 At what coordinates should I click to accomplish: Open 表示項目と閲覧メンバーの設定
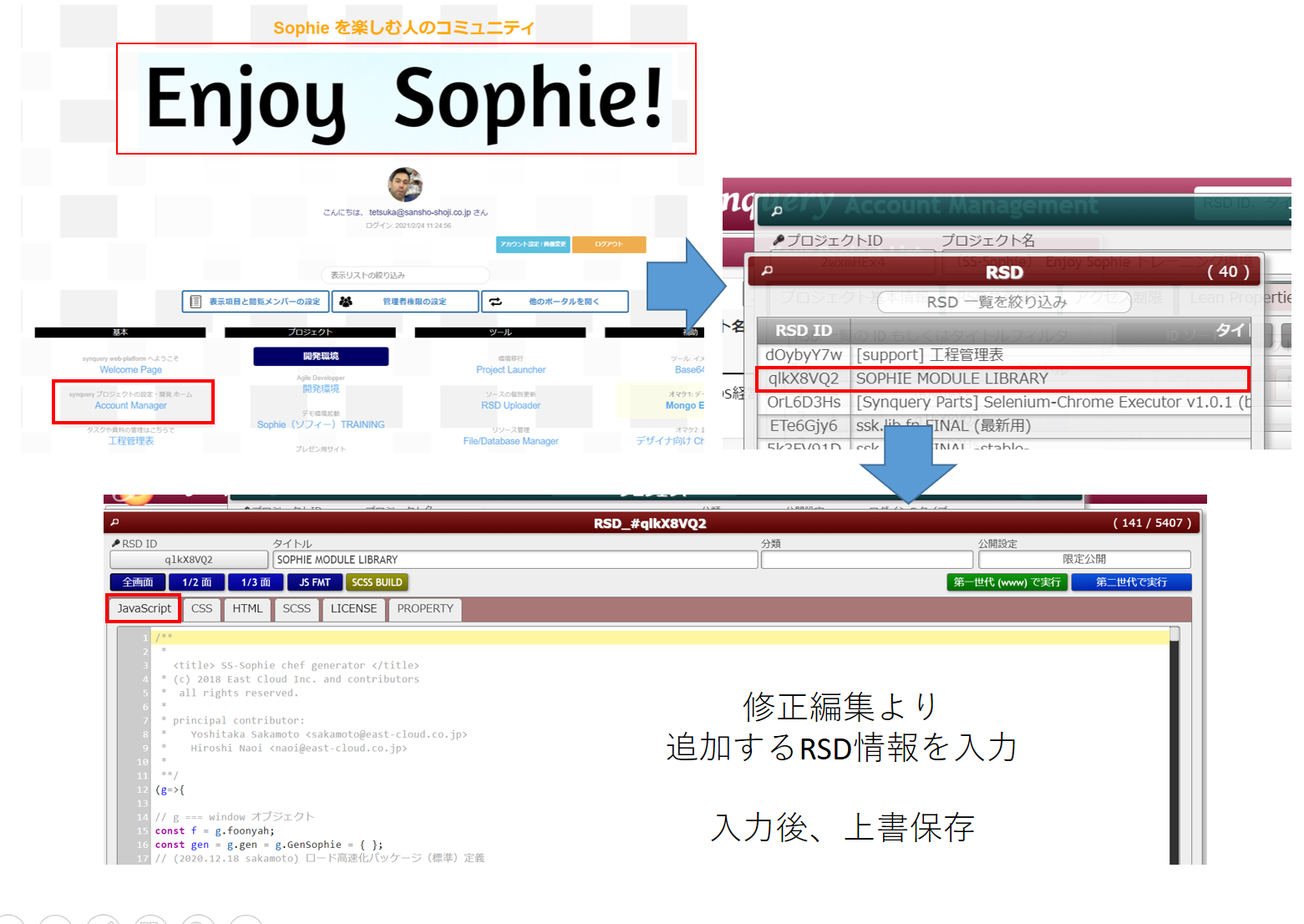tap(256, 302)
